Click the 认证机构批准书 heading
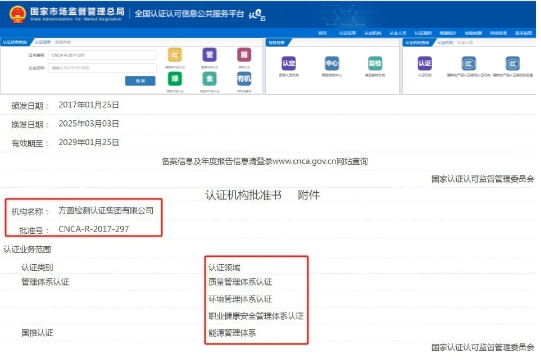The width and height of the screenshot is (541, 361). [243, 195]
